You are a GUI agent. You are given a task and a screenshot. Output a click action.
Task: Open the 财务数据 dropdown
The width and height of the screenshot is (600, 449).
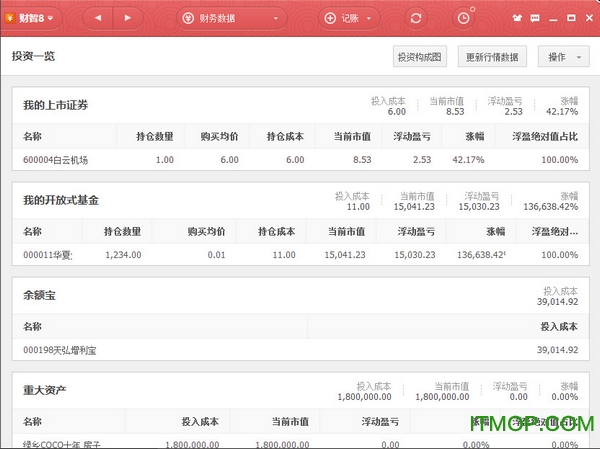(x=232, y=18)
